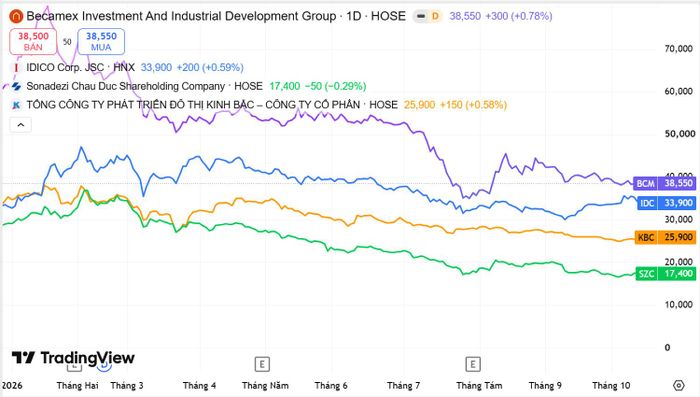The width and height of the screenshot is (700, 397).
Task: Click the 0 price axis label
Action: (667, 347)
